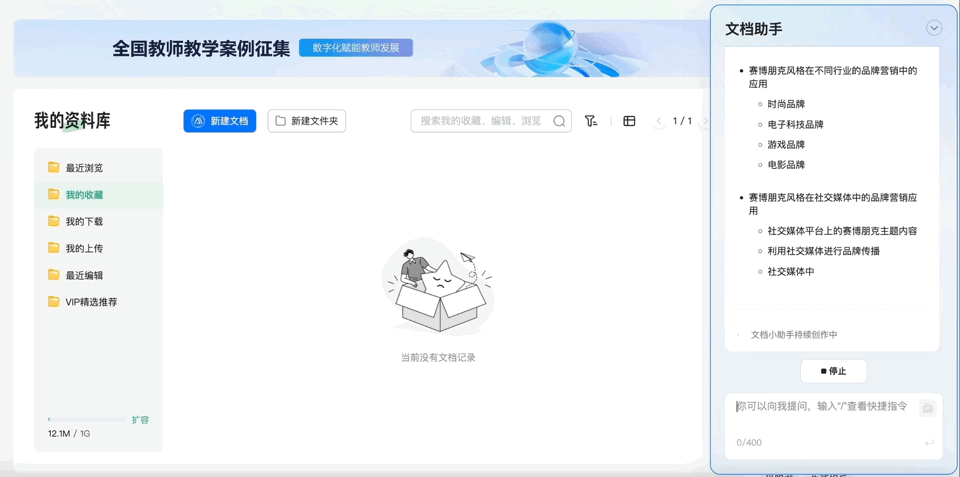Click the 文档助手 panel title
The width and height of the screenshot is (960, 477).
pos(753,29)
